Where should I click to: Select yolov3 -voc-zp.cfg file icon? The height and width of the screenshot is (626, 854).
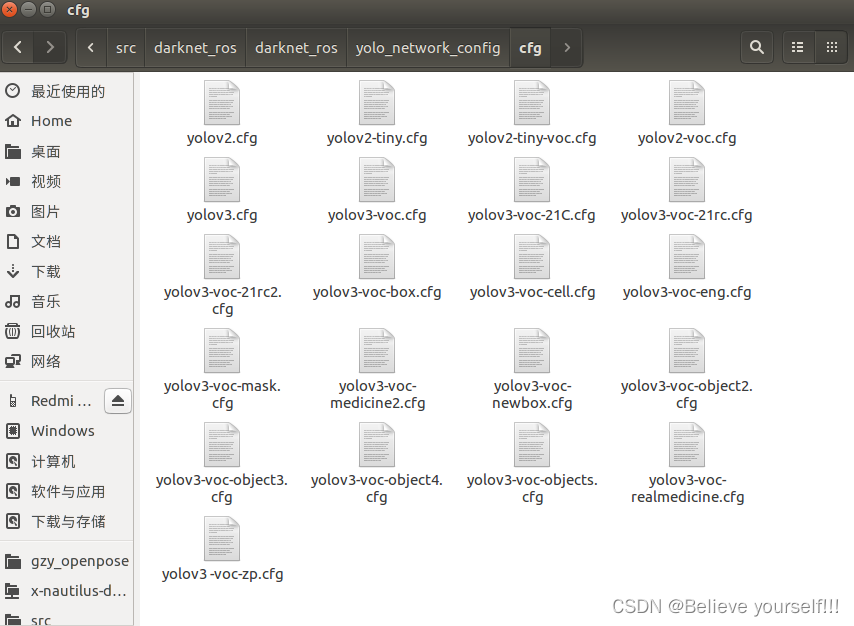click(222, 538)
